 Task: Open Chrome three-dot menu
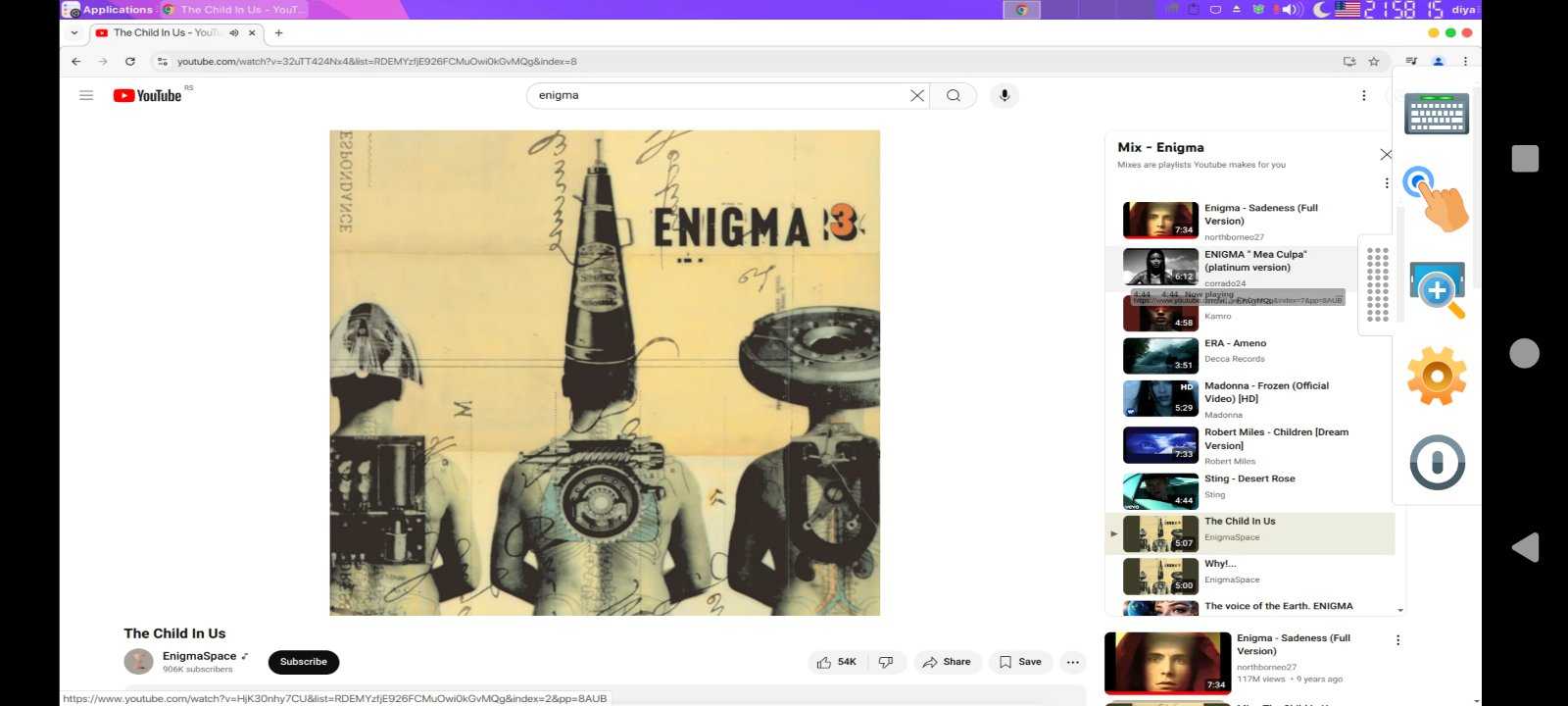(x=1465, y=61)
